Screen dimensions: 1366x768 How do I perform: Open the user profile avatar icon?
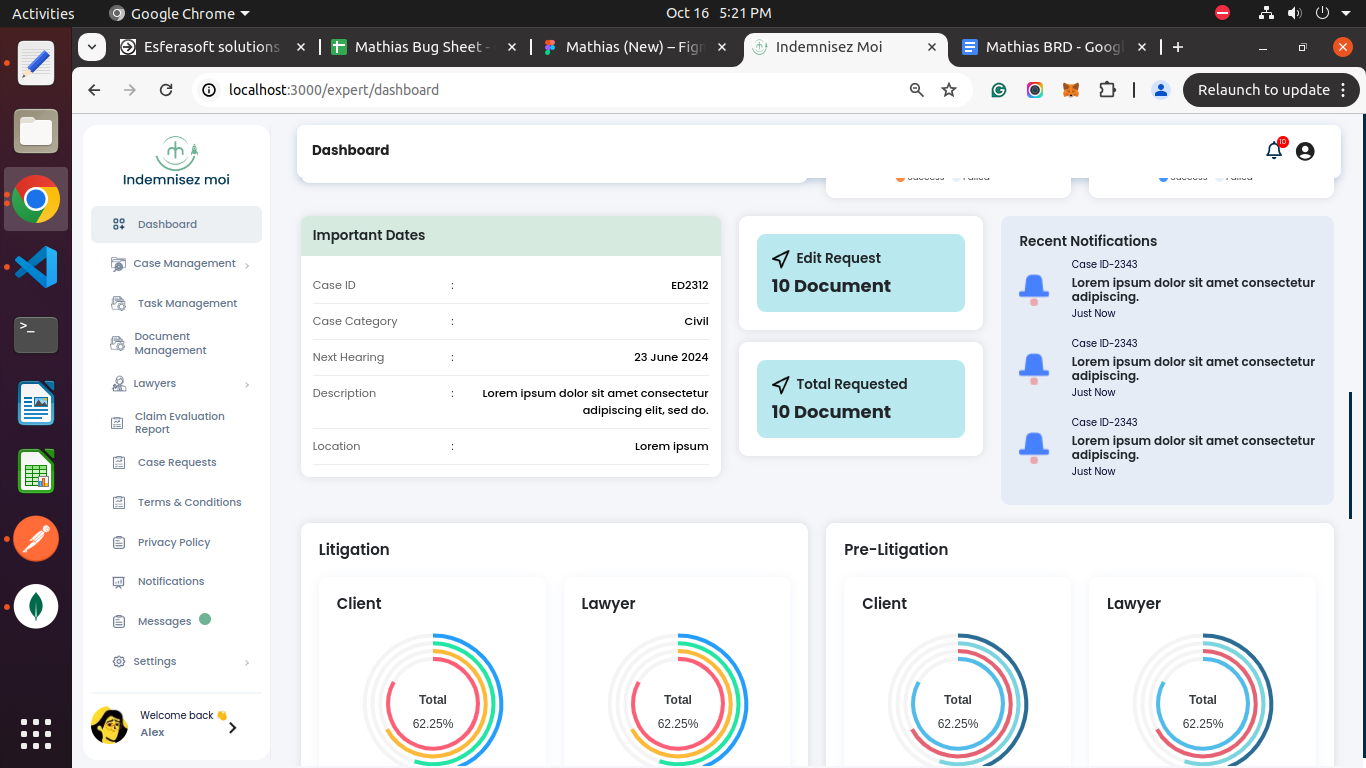tap(1304, 151)
